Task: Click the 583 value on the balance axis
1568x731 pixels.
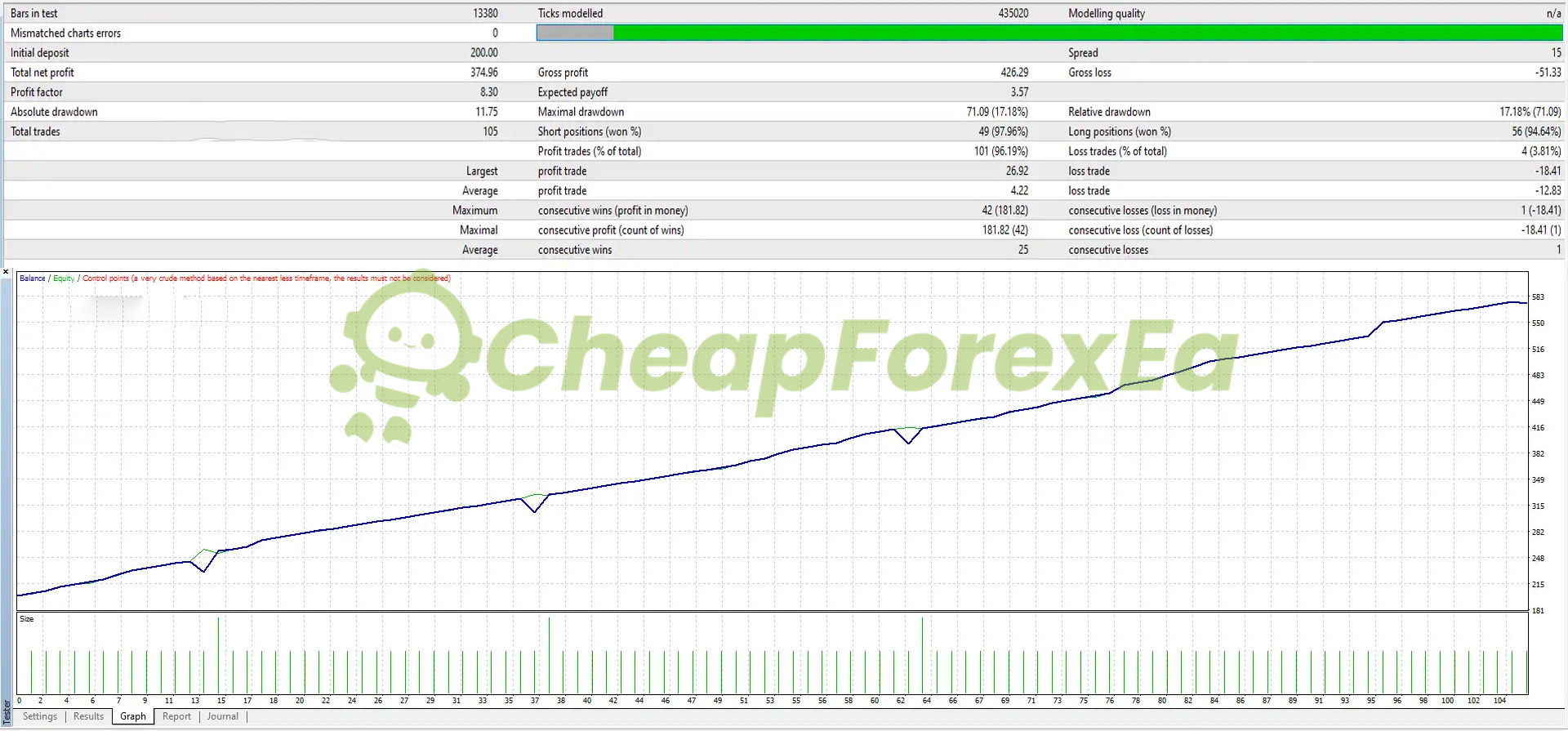Action: (x=1538, y=297)
